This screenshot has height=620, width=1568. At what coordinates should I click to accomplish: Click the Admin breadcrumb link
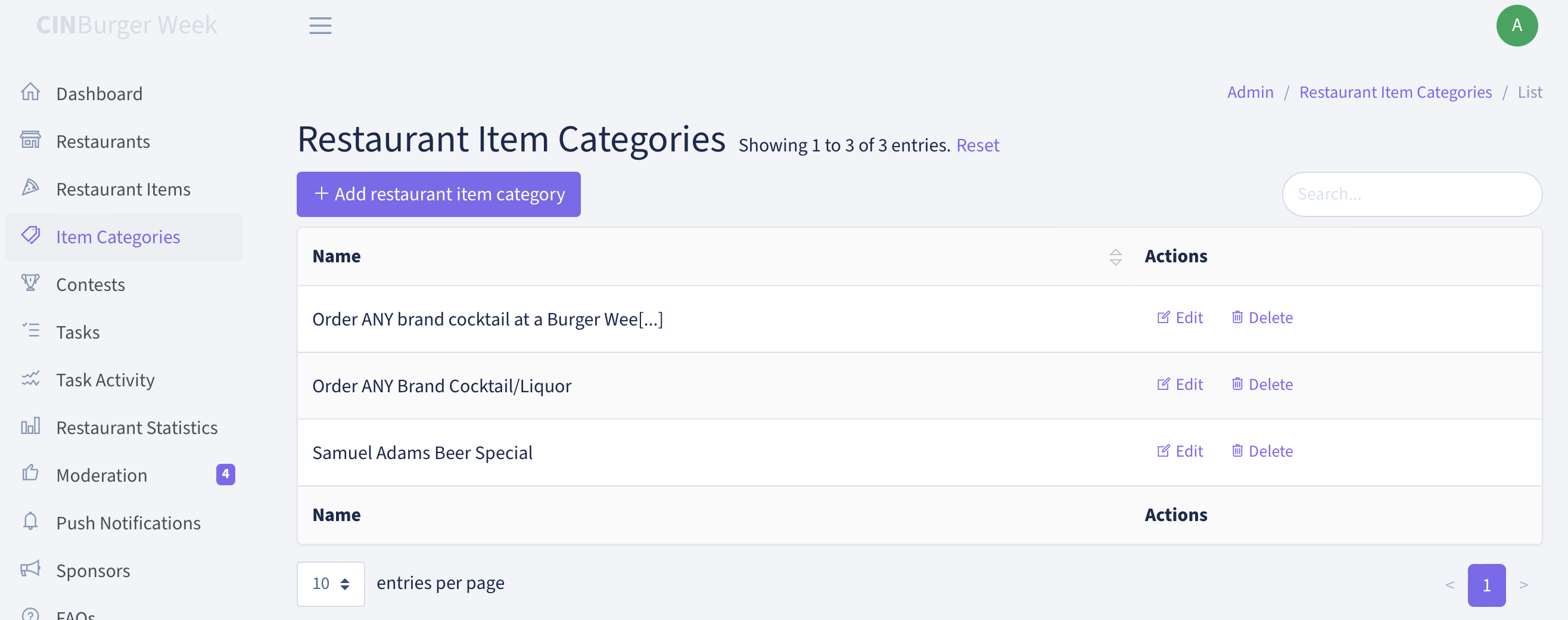click(x=1250, y=92)
